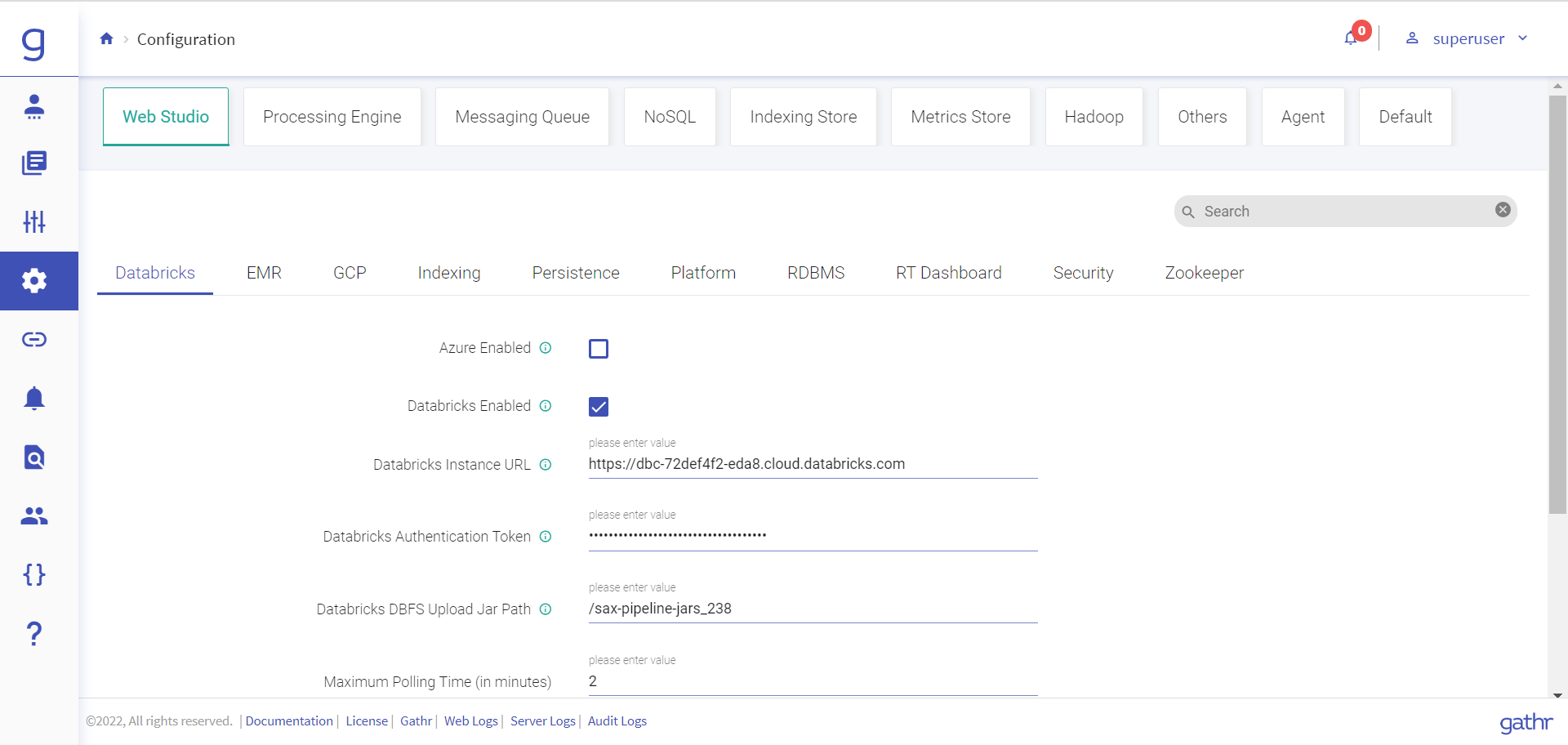Switch to the Processing Engine tab
This screenshot has width=1568, height=745.
tap(332, 117)
